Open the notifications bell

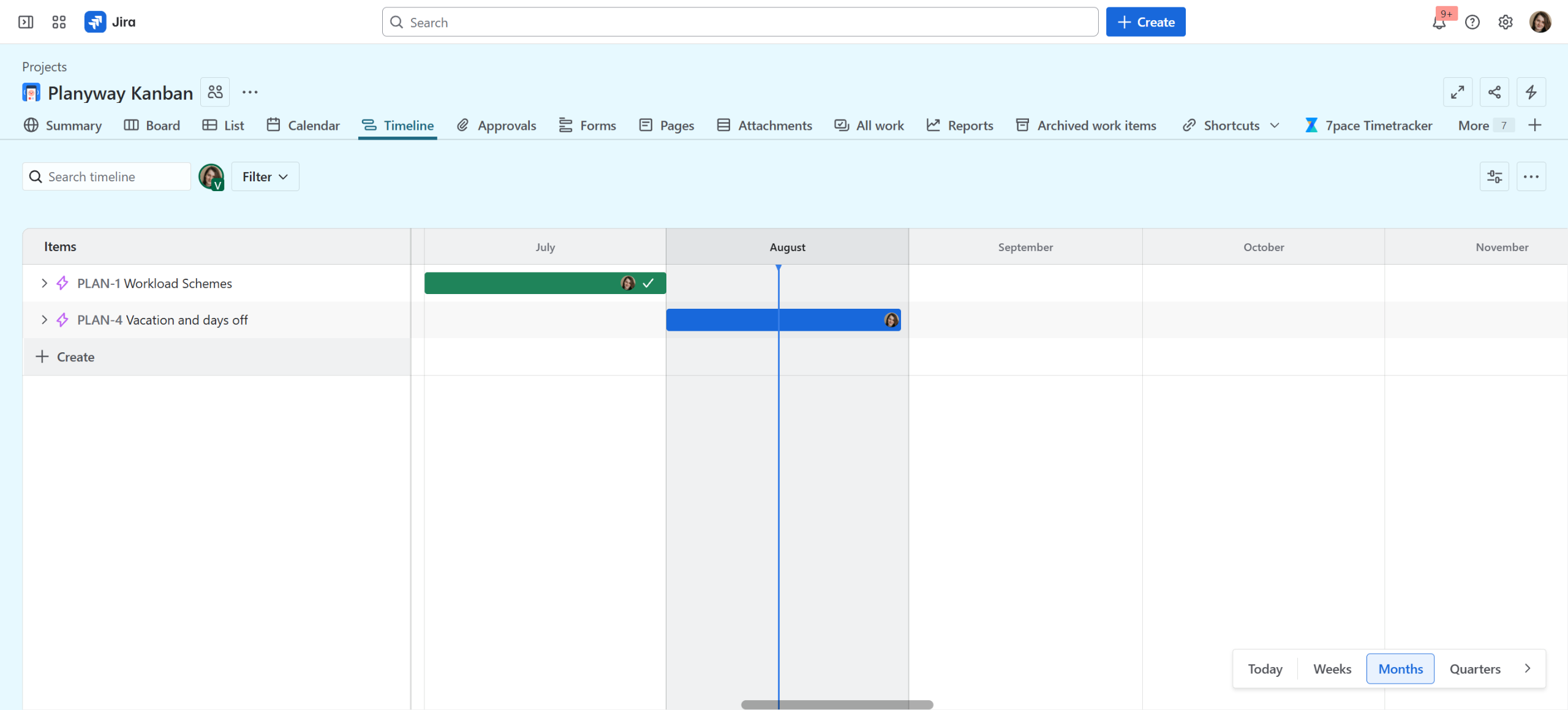[1439, 23]
